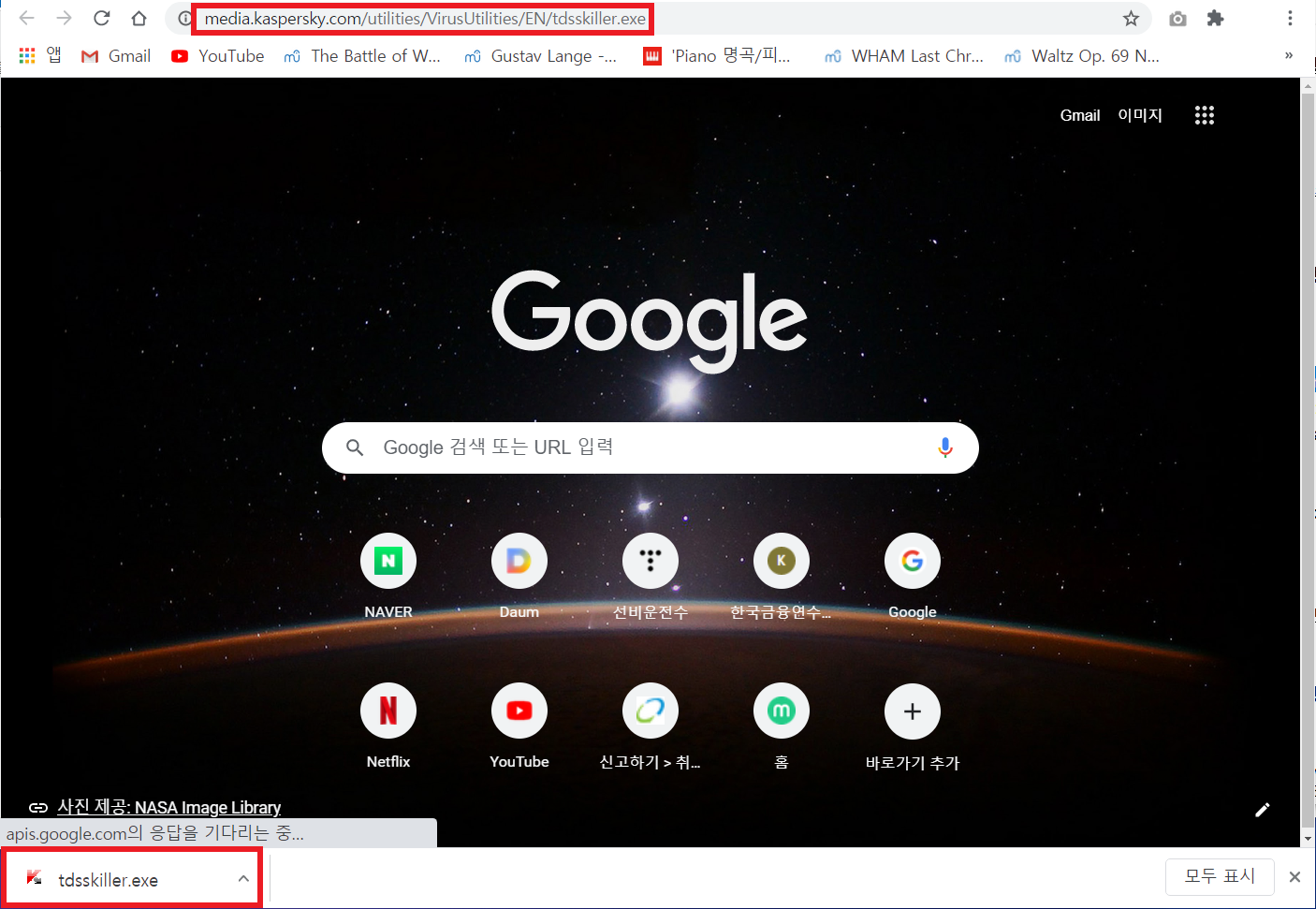1316x909 pixels.
Task: Open the WHAM Last Chr... bookmark
Action: click(x=904, y=56)
